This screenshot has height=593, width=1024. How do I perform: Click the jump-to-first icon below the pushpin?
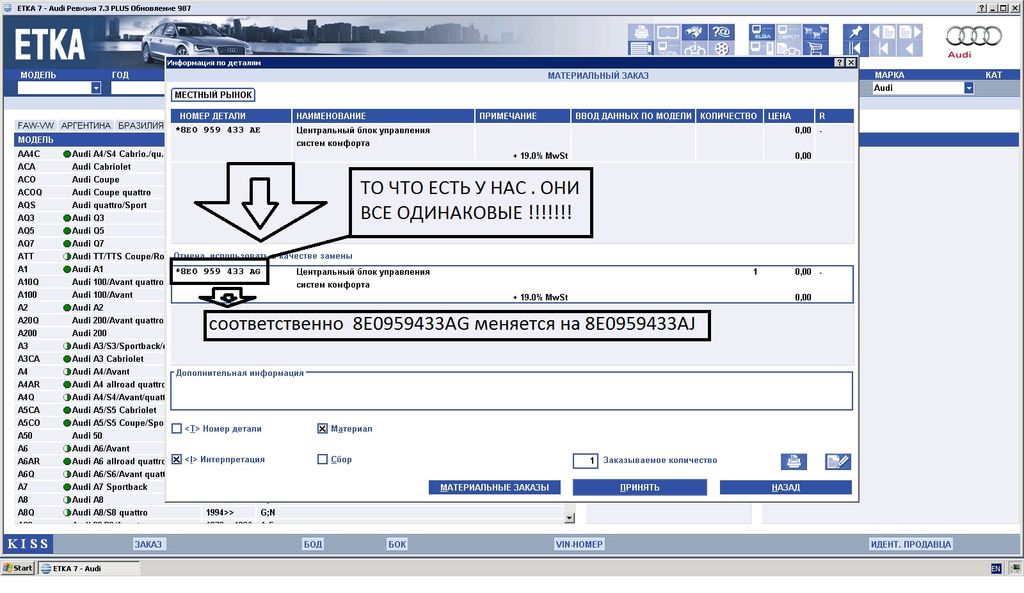[856, 48]
